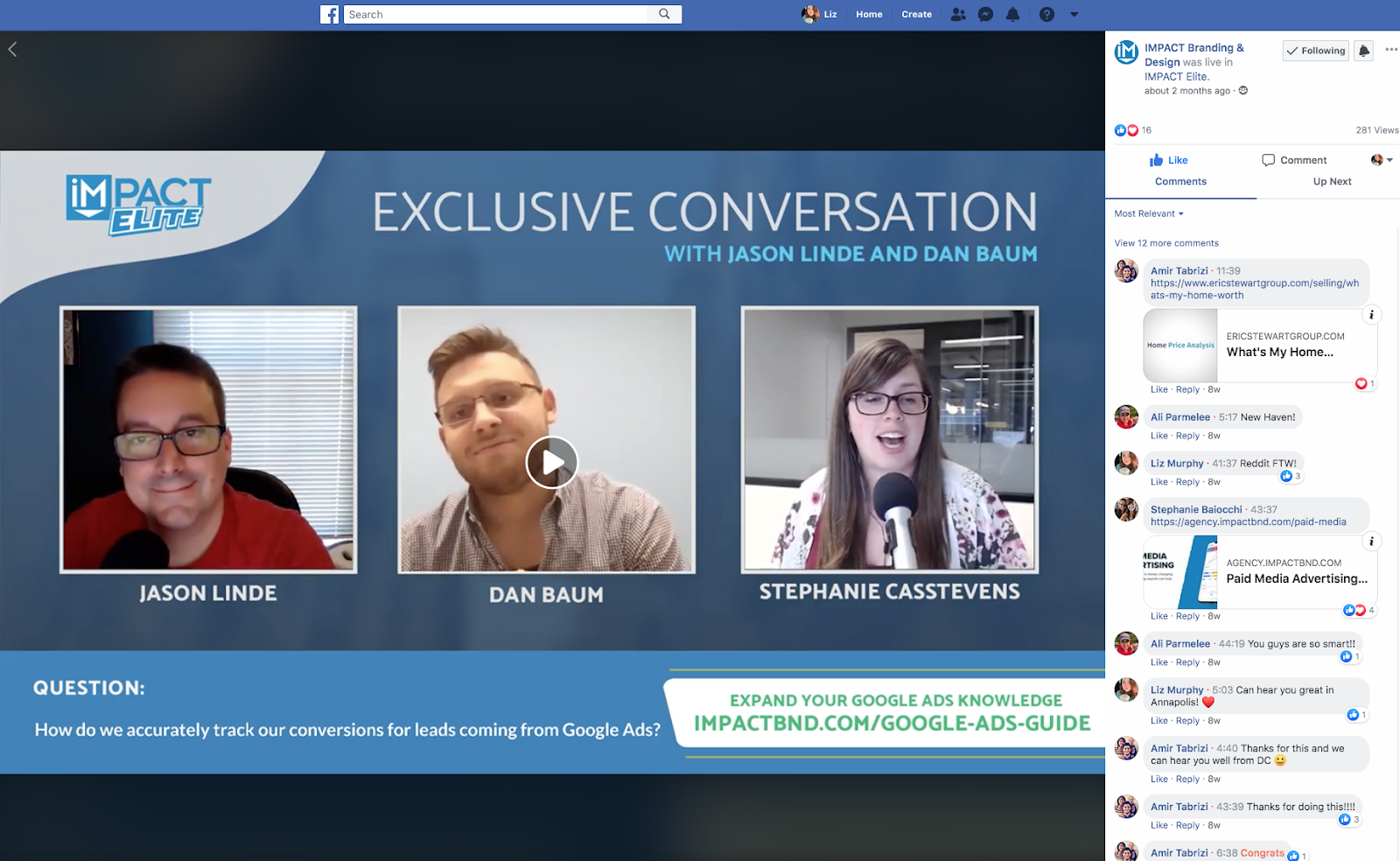Click the search magnifier icon
This screenshot has height=861, width=1400.
664,14
